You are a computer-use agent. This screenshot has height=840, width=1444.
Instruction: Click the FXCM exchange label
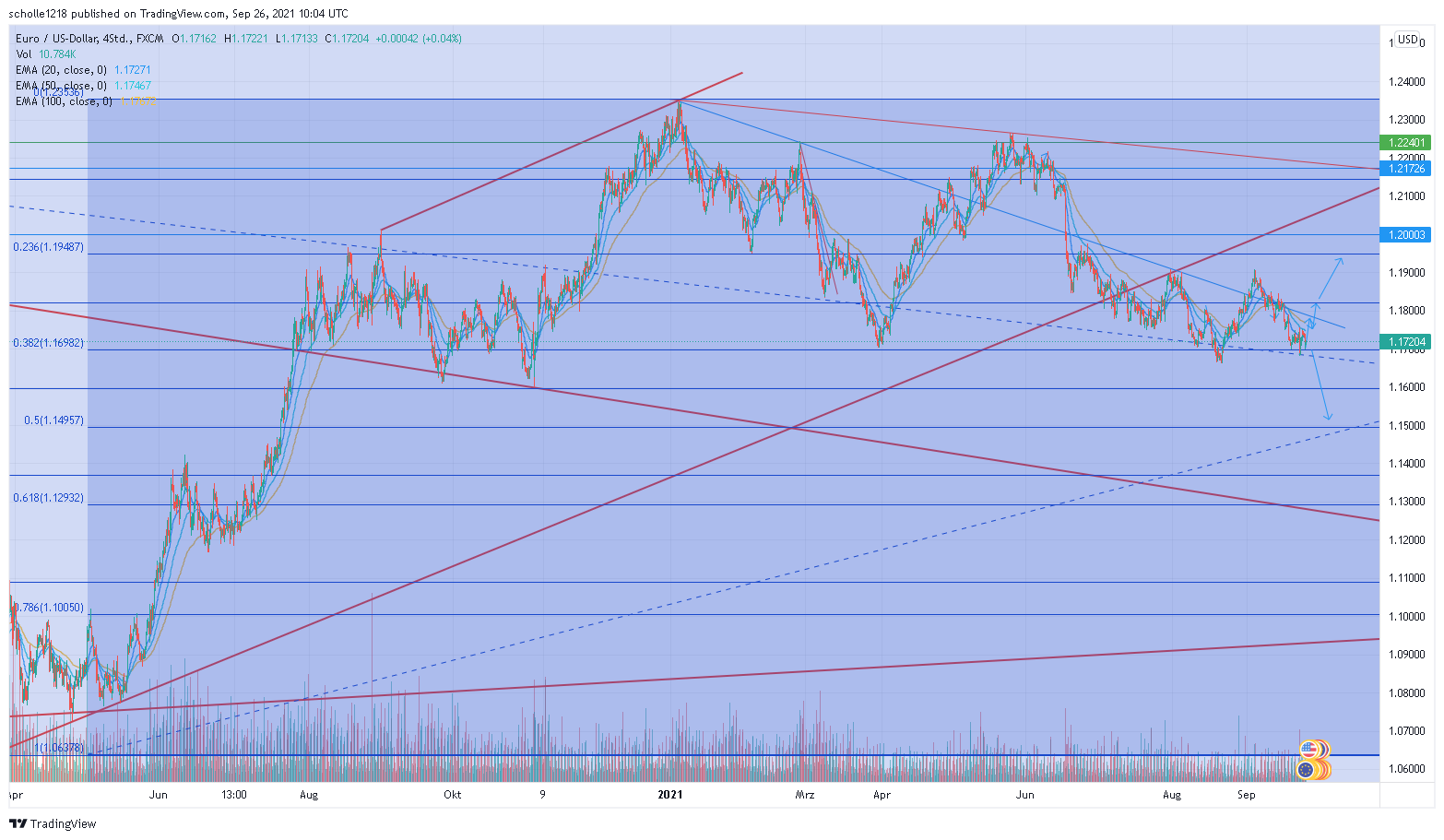tap(148, 39)
